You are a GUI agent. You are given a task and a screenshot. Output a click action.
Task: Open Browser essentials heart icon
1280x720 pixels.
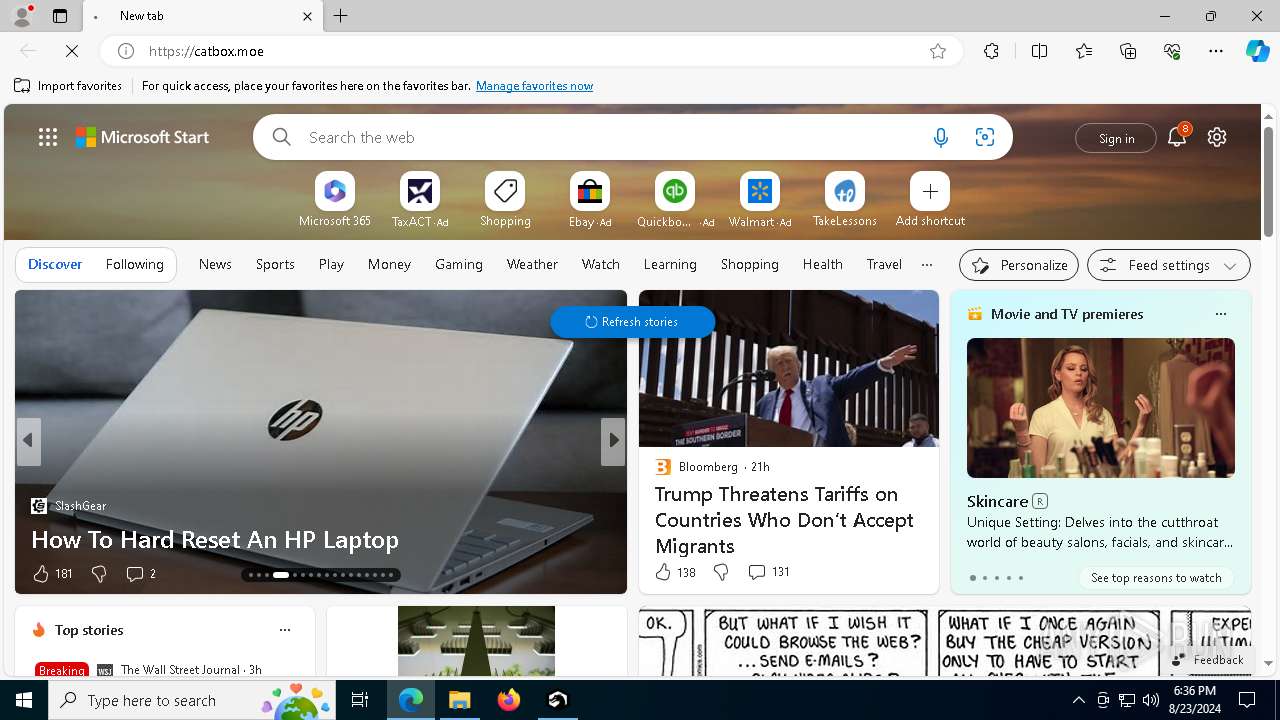pyautogui.click(x=1172, y=51)
